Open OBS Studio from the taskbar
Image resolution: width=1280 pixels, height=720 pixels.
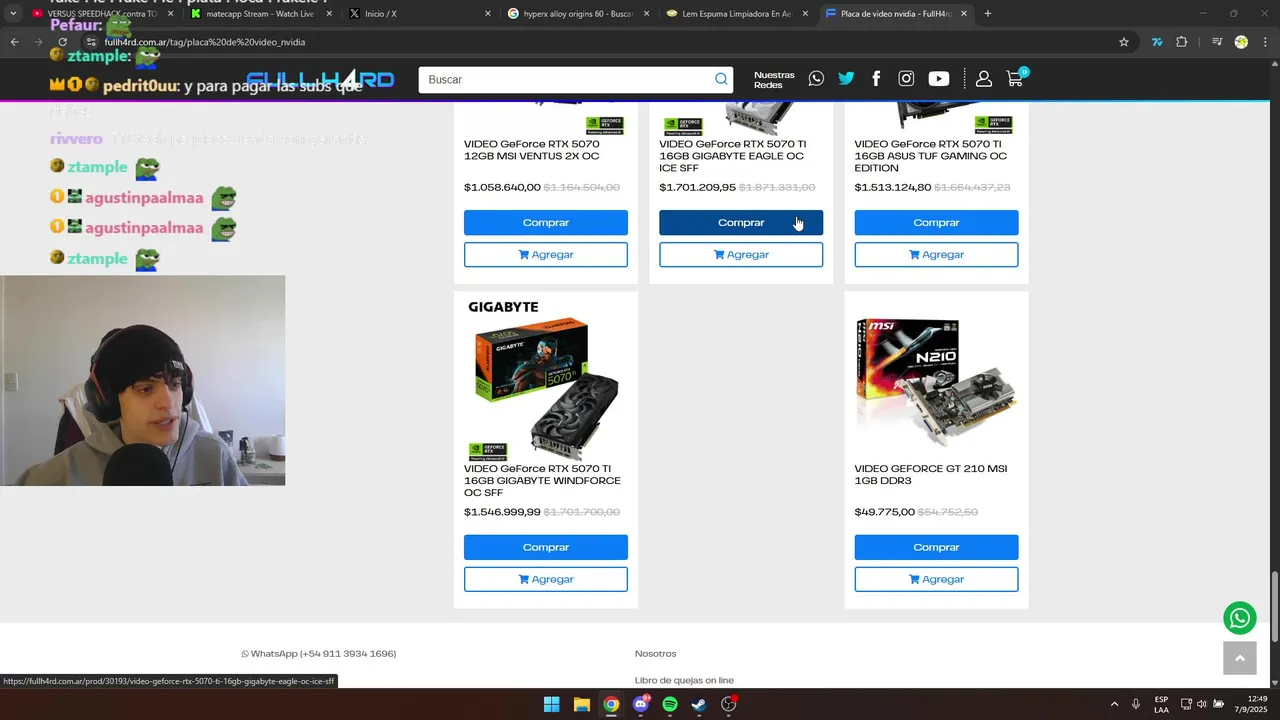tap(729, 704)
